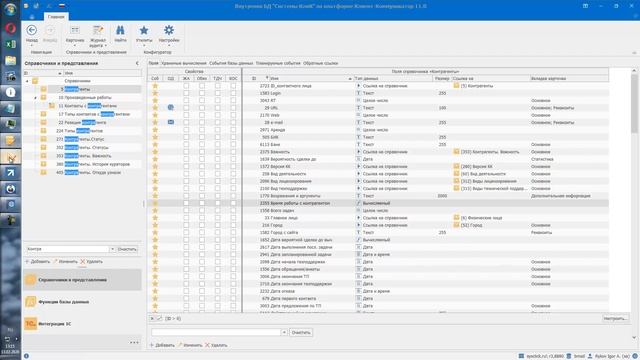Viewport: 640px width, 360px height.
Task: Click the Назад back arrow icon
Action: pos(31,30)
